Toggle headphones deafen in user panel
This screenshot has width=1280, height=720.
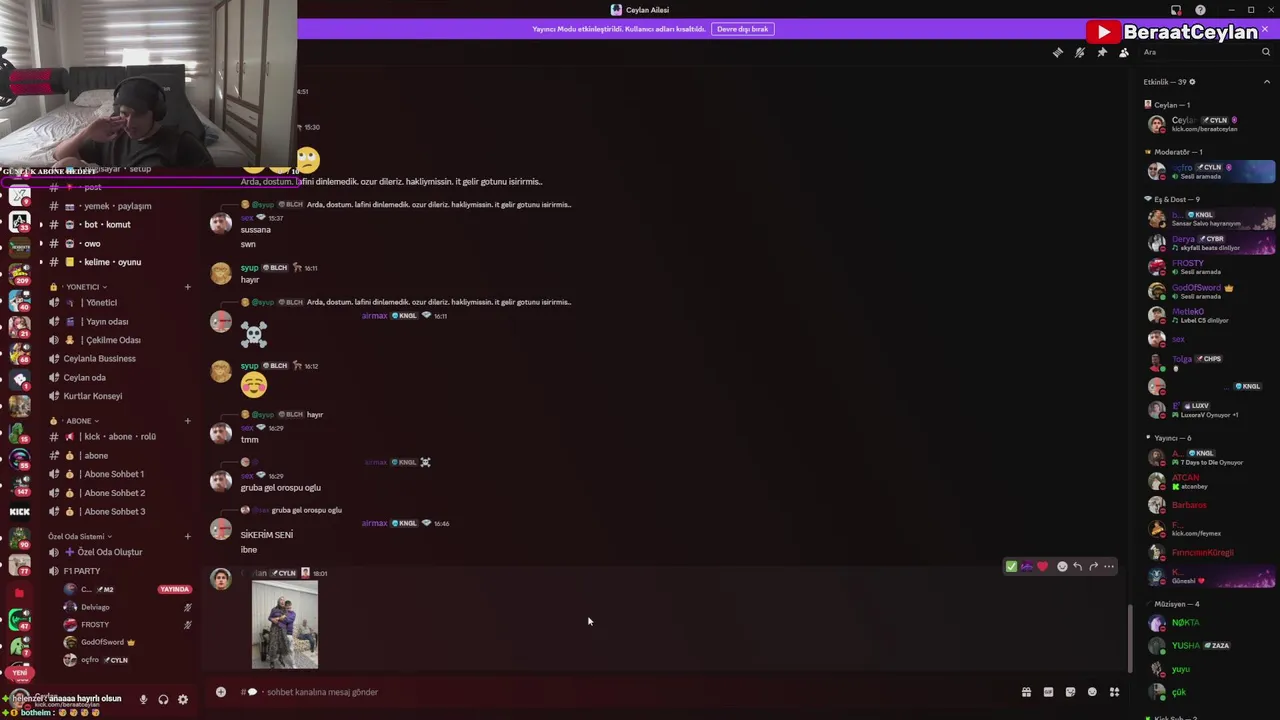[163, 700]
